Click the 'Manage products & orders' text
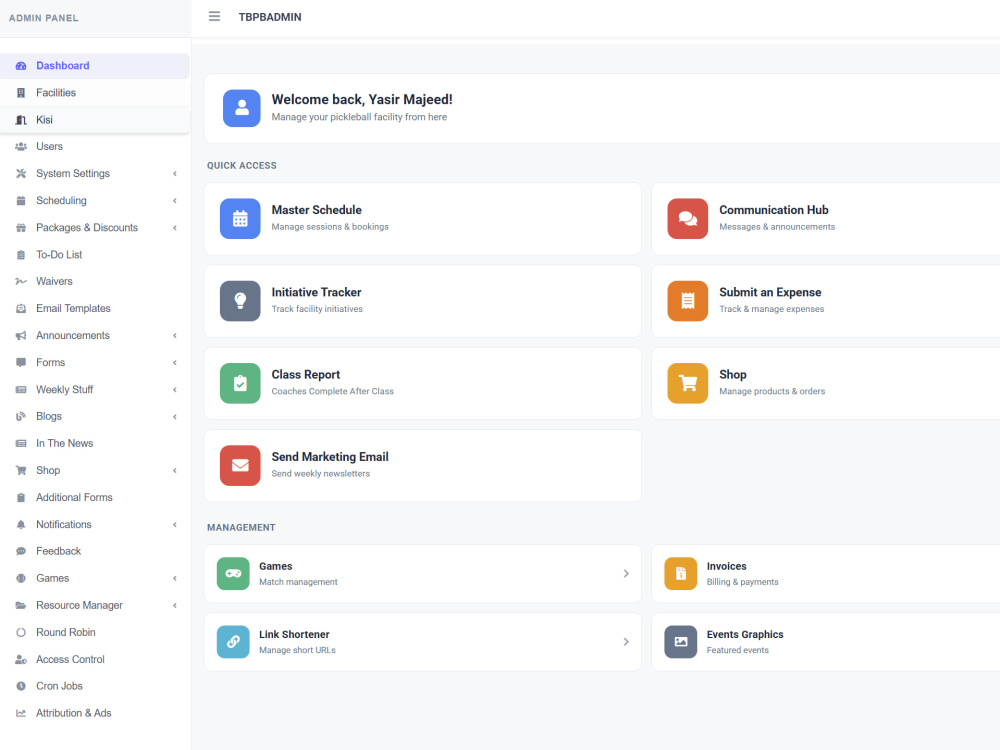This screenshot has width=1000, height=750. click(772, 391)
